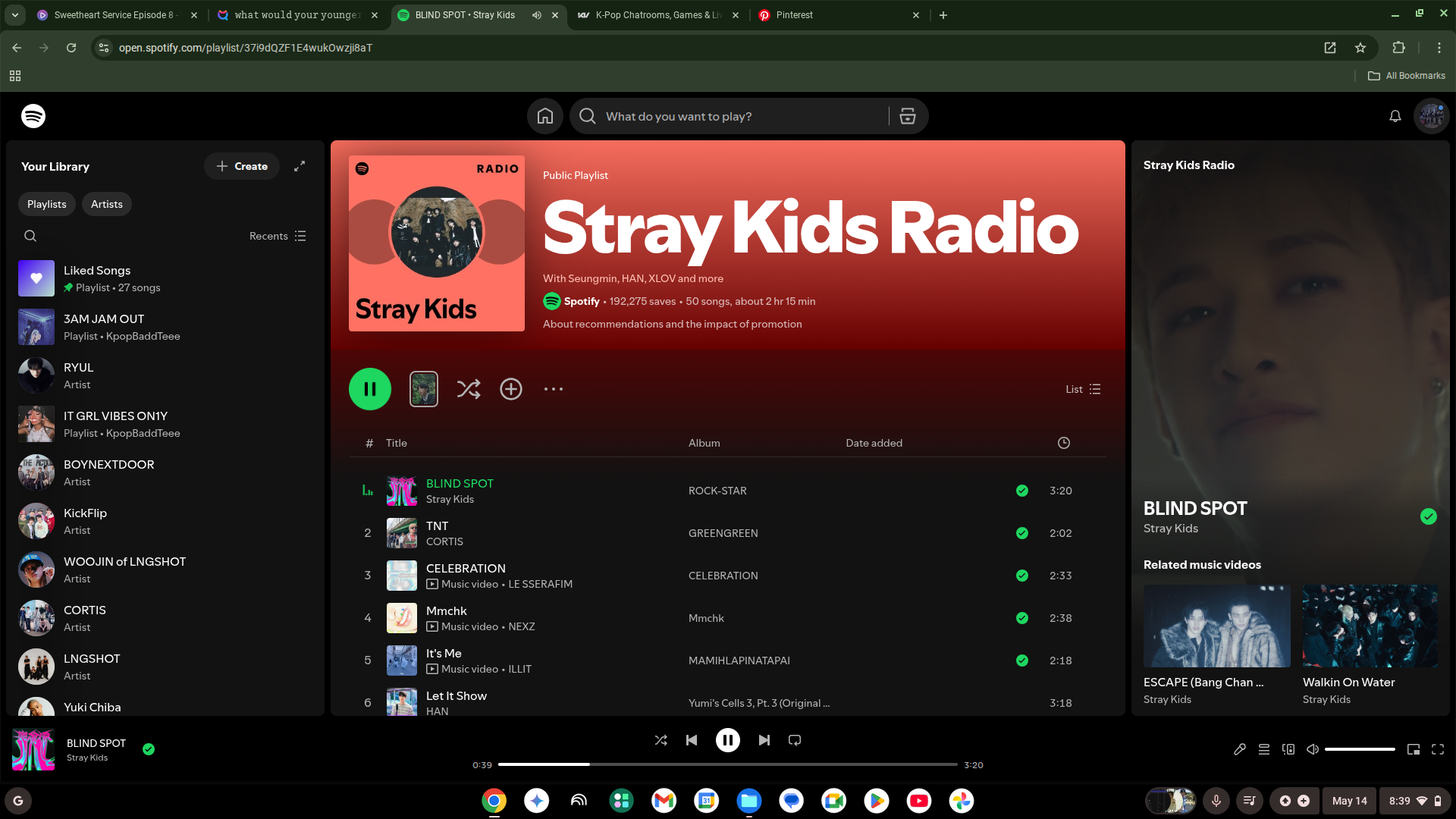
Task: Bookmark this page with the star icon
Action: [1360, 48]
